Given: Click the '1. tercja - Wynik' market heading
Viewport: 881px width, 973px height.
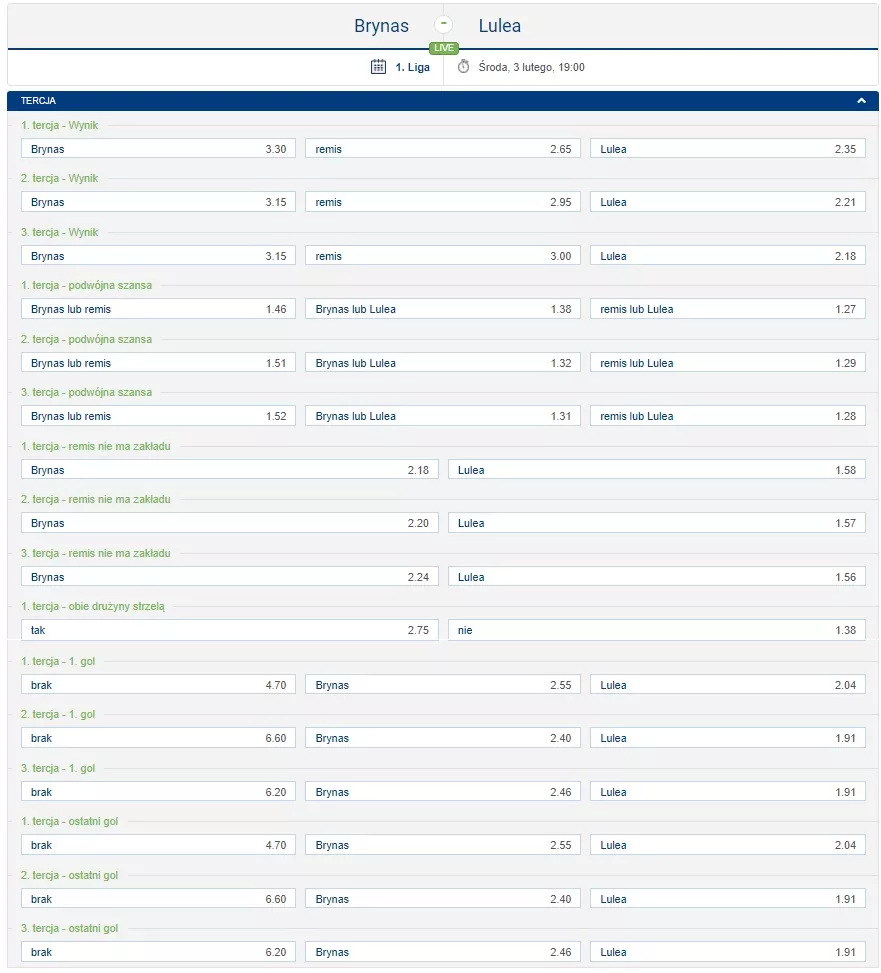Looking at the screenshot, I should (x=60, y=125).
